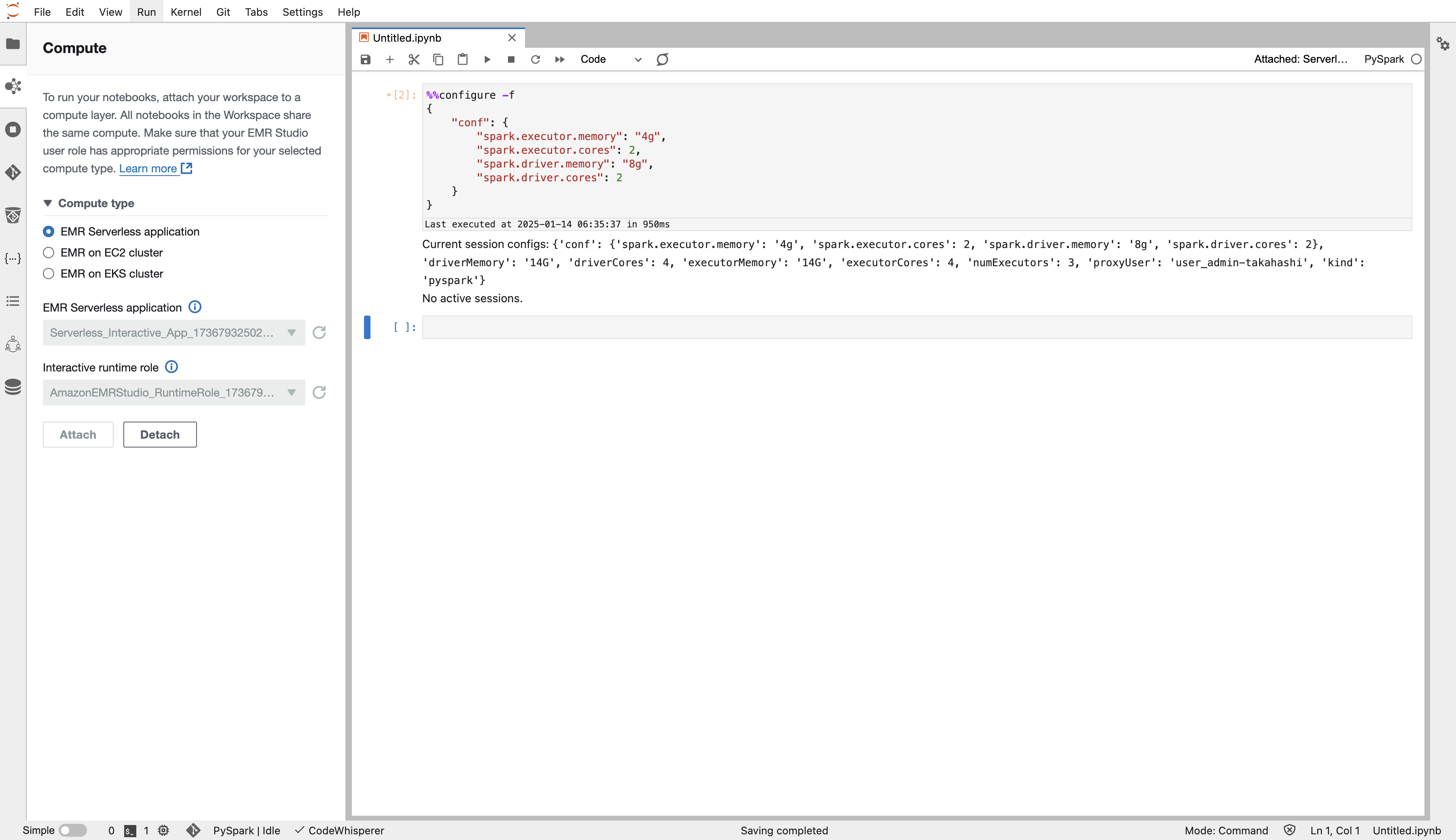The height and width of the screenshot is (840, 1456).
Task: Paste cell from clipboard
Action: [x=462, y=59]
